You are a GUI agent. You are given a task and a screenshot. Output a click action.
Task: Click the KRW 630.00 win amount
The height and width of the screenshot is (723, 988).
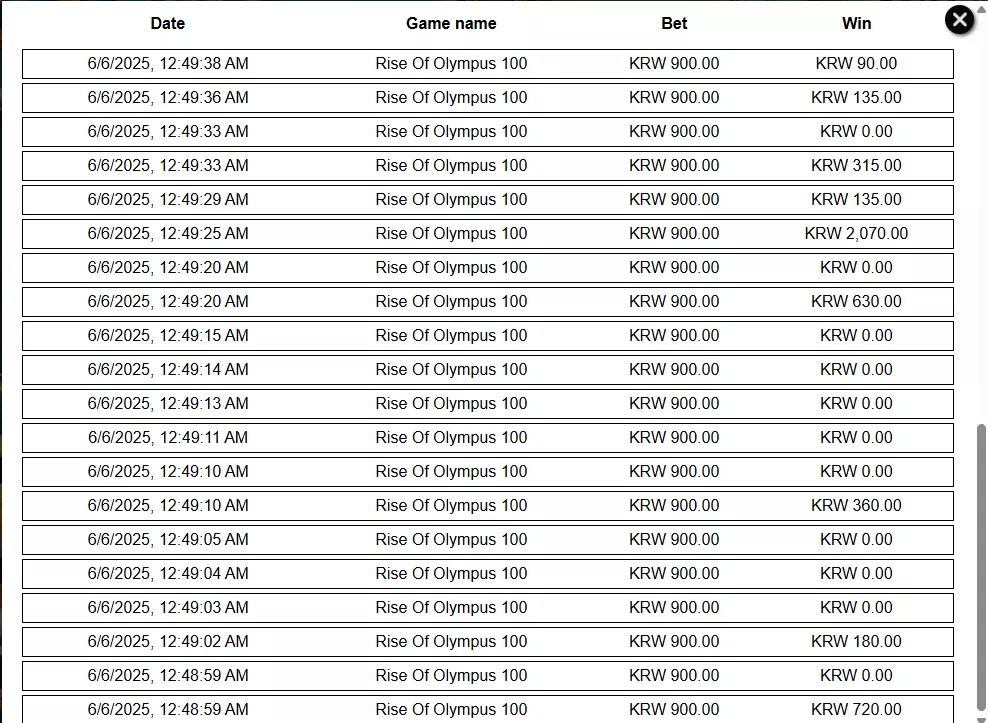[856, 302]
